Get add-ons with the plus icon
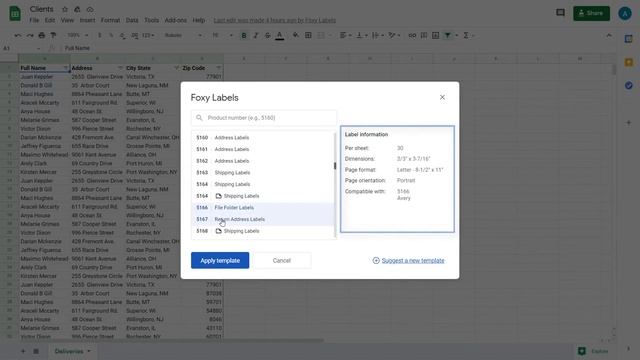The width and height of the screenshot is (640, 360). click(629, 122)
